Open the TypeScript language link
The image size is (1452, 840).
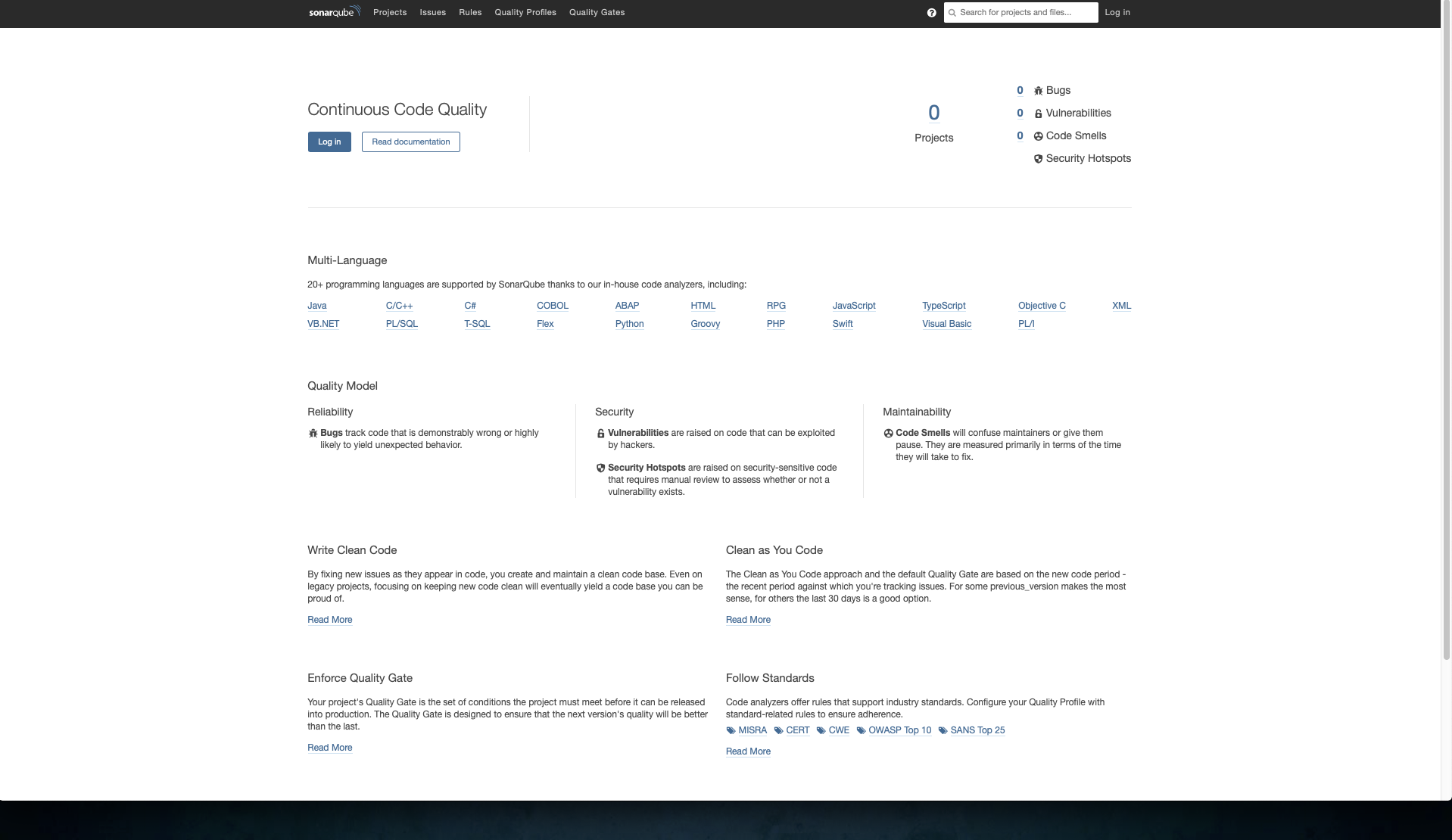click(x=944, y=306)
